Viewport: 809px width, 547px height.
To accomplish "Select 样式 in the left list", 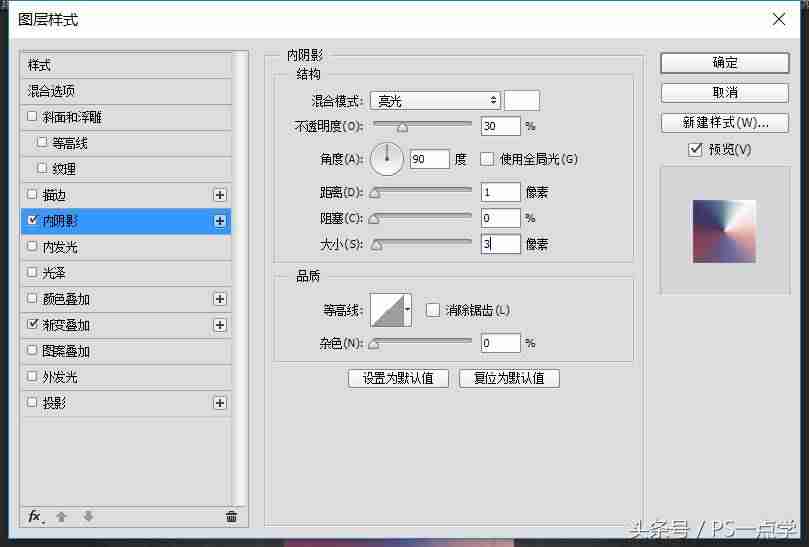I will [126, 65].
